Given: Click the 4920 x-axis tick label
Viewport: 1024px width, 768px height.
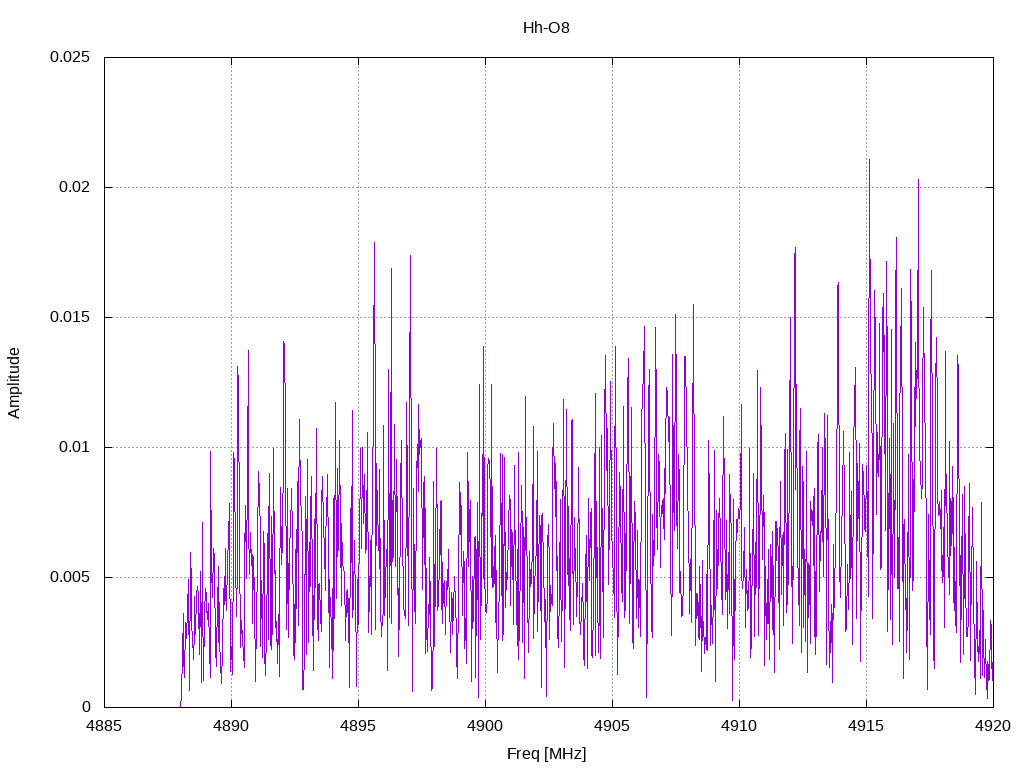Looking at the screenshot, I should pos(993,726).
